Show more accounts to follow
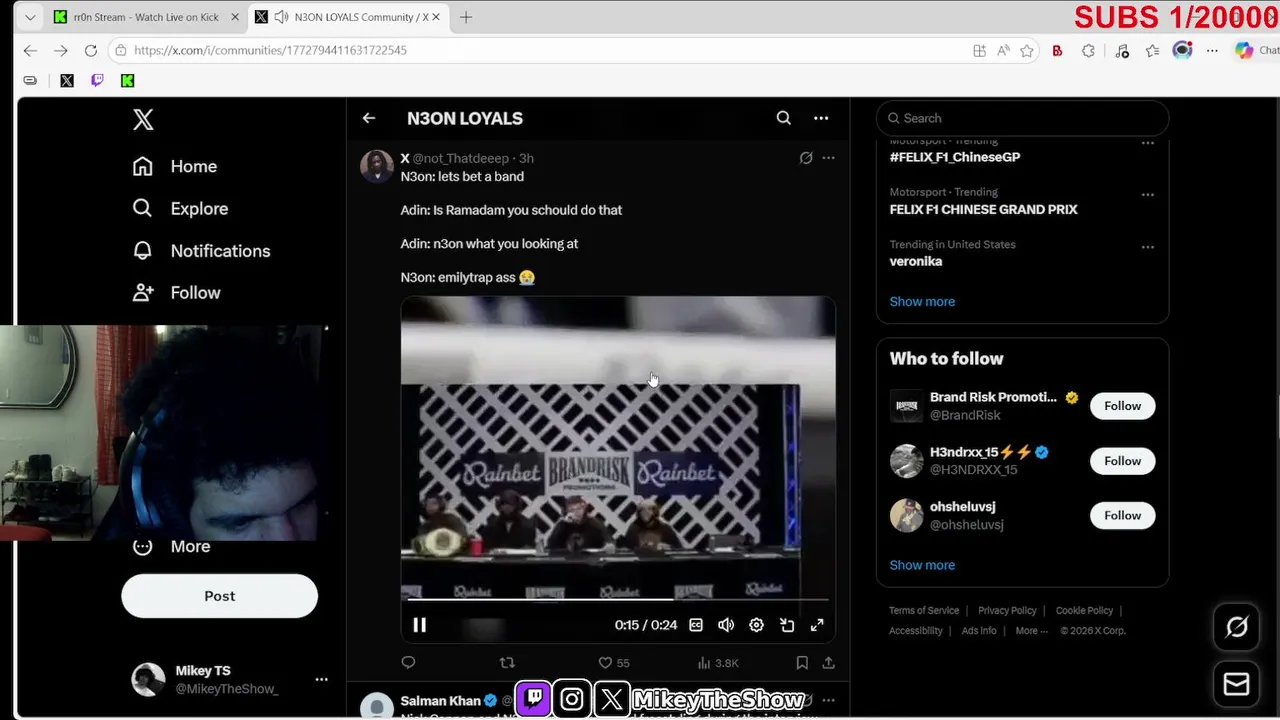Viewport: 1280px width, 720px height. [x=922, y=565]
